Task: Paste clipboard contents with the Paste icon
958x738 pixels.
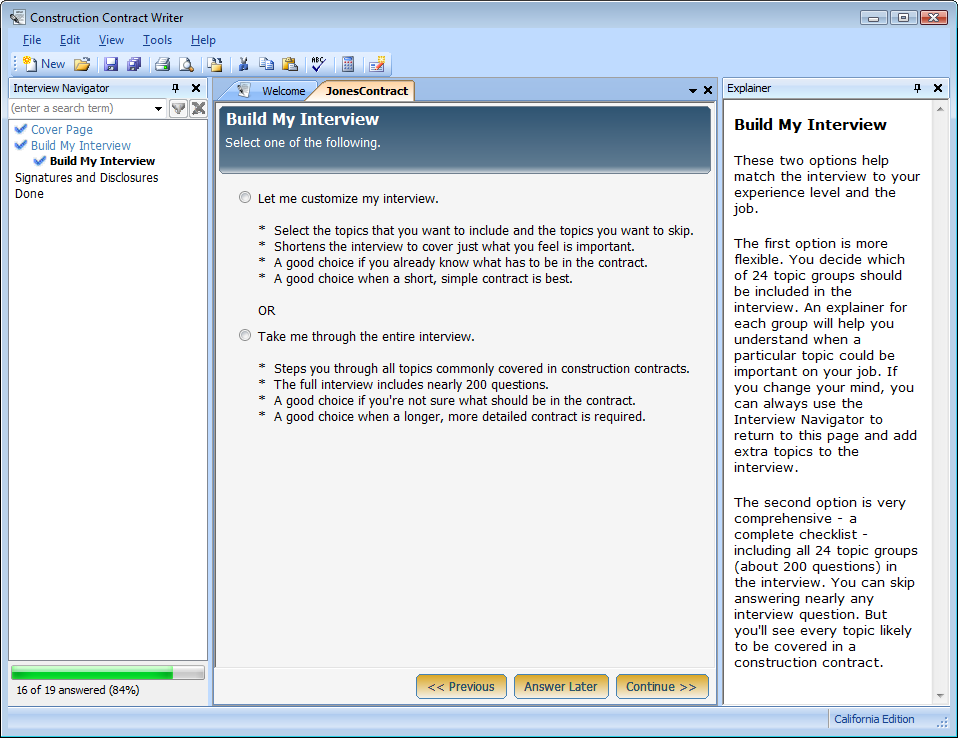Action: pyautogui.click(x=290, y=64)
